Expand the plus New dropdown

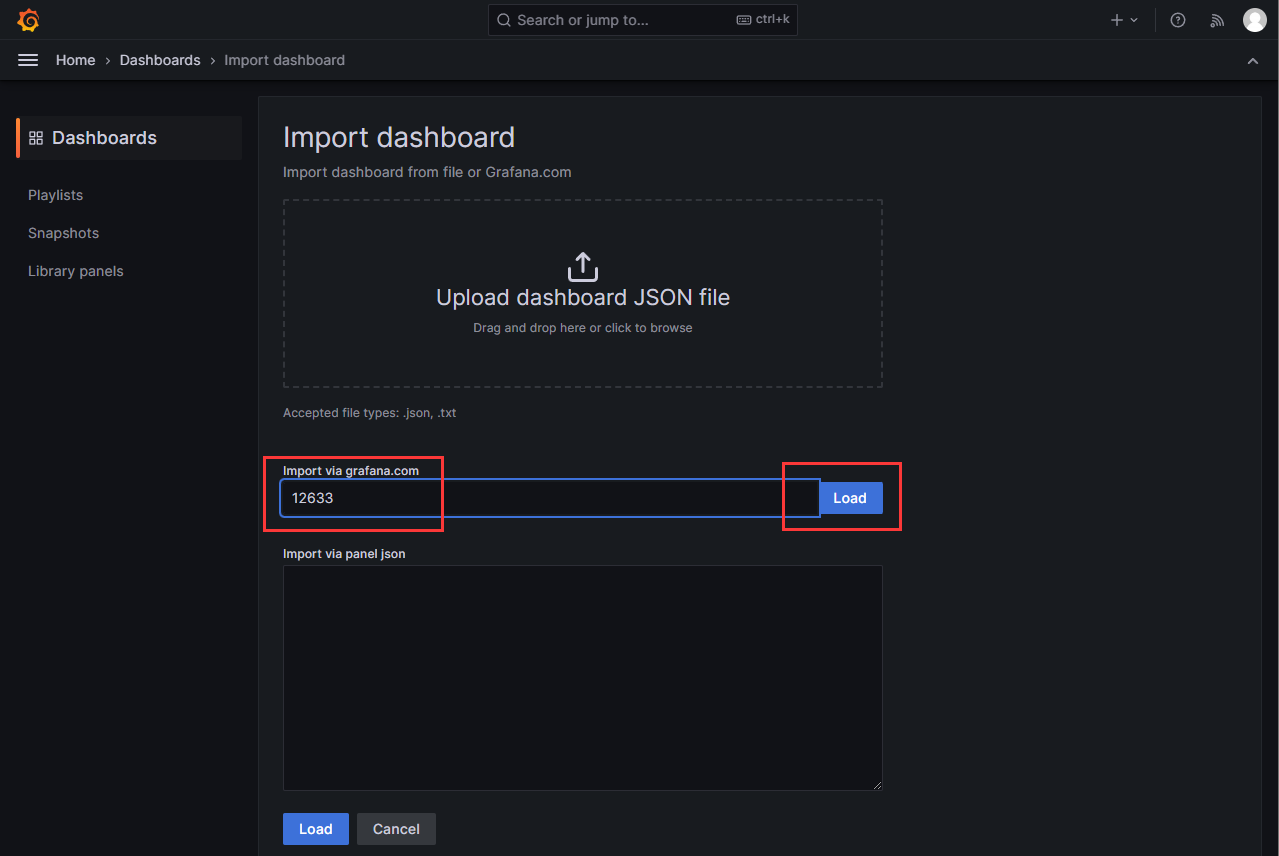tap(1124, 20)
